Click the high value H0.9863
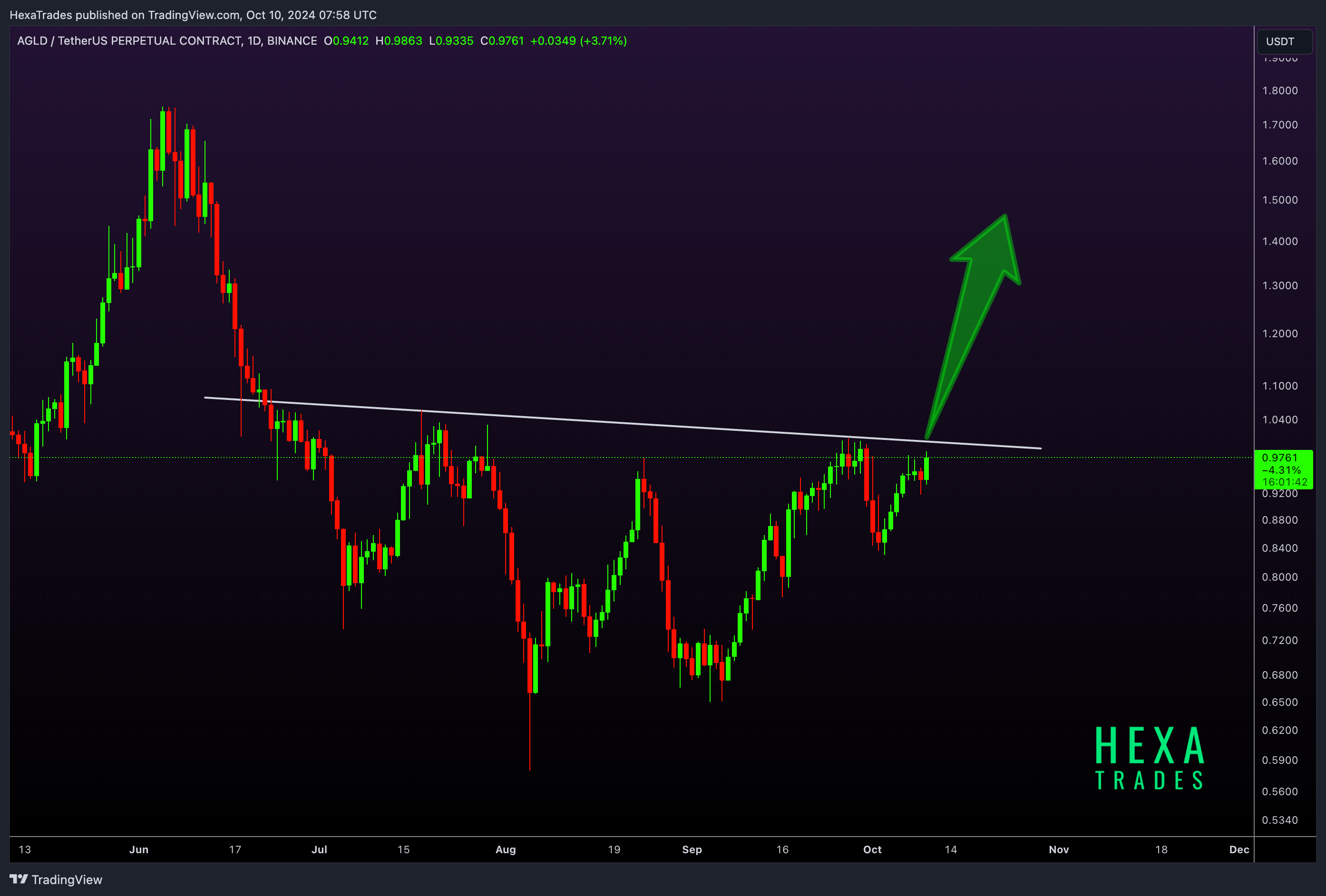Viewport: 1326px width, 896px height. 399,40
